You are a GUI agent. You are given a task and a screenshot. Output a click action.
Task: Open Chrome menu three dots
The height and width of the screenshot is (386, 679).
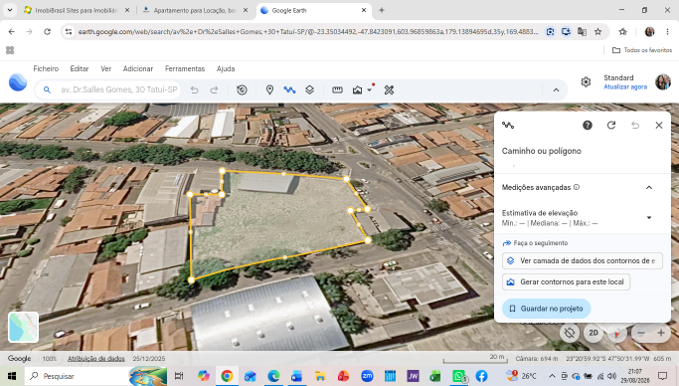point(667,32)
